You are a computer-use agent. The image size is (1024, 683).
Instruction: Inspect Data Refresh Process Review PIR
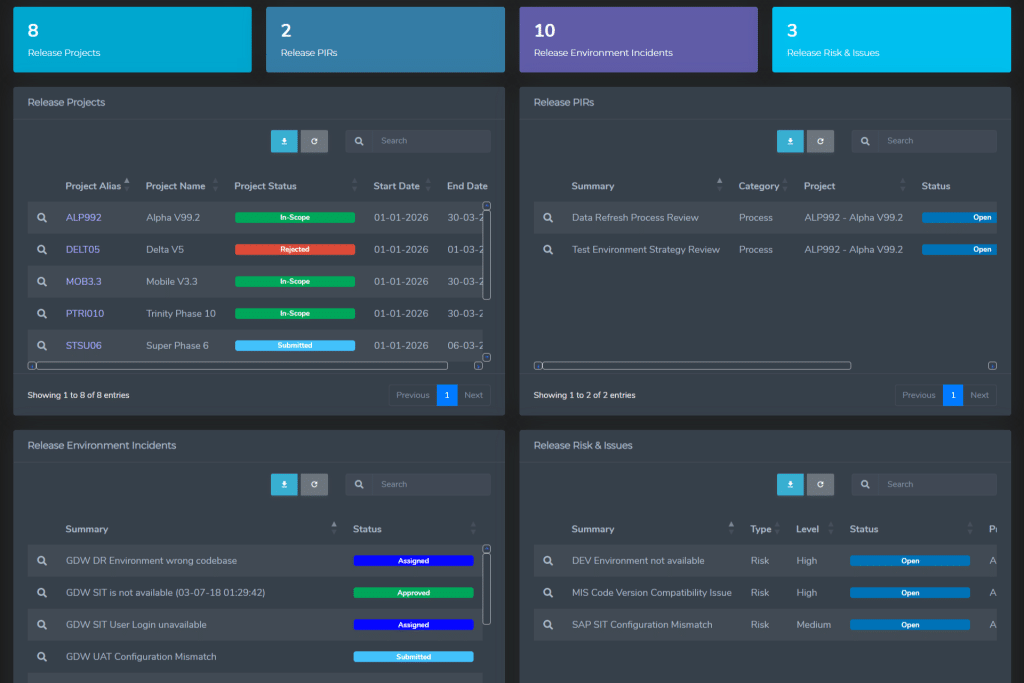point(547,217)
